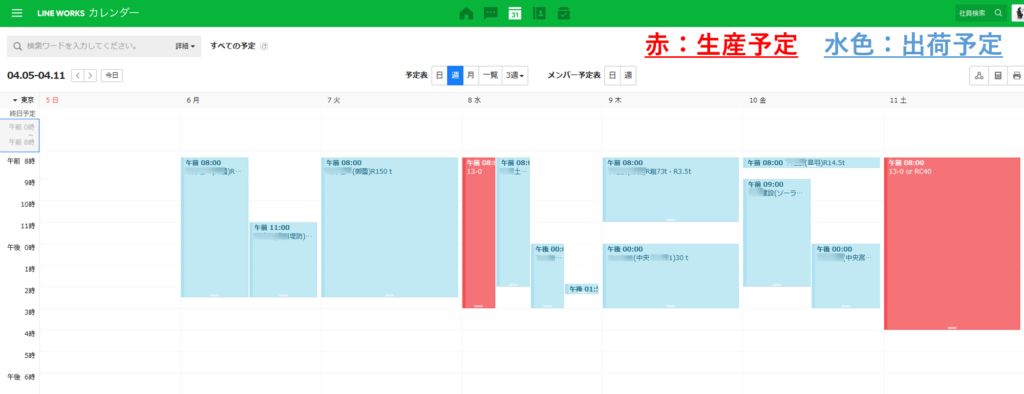Open Wednesday's red 13-0 production event
This screenshot has width=1024, height=394.
(x=479, y=233)
